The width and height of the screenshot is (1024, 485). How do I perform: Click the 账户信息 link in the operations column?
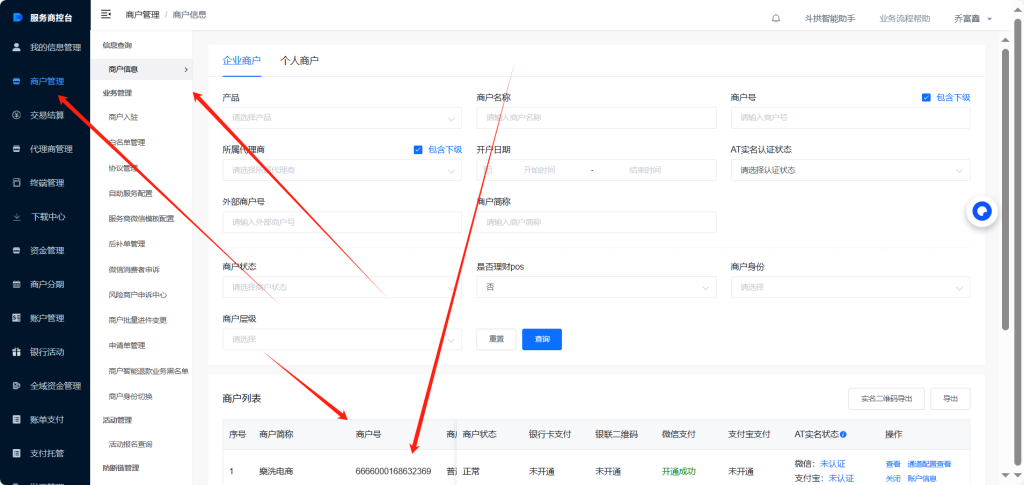[x=922, y=478]
